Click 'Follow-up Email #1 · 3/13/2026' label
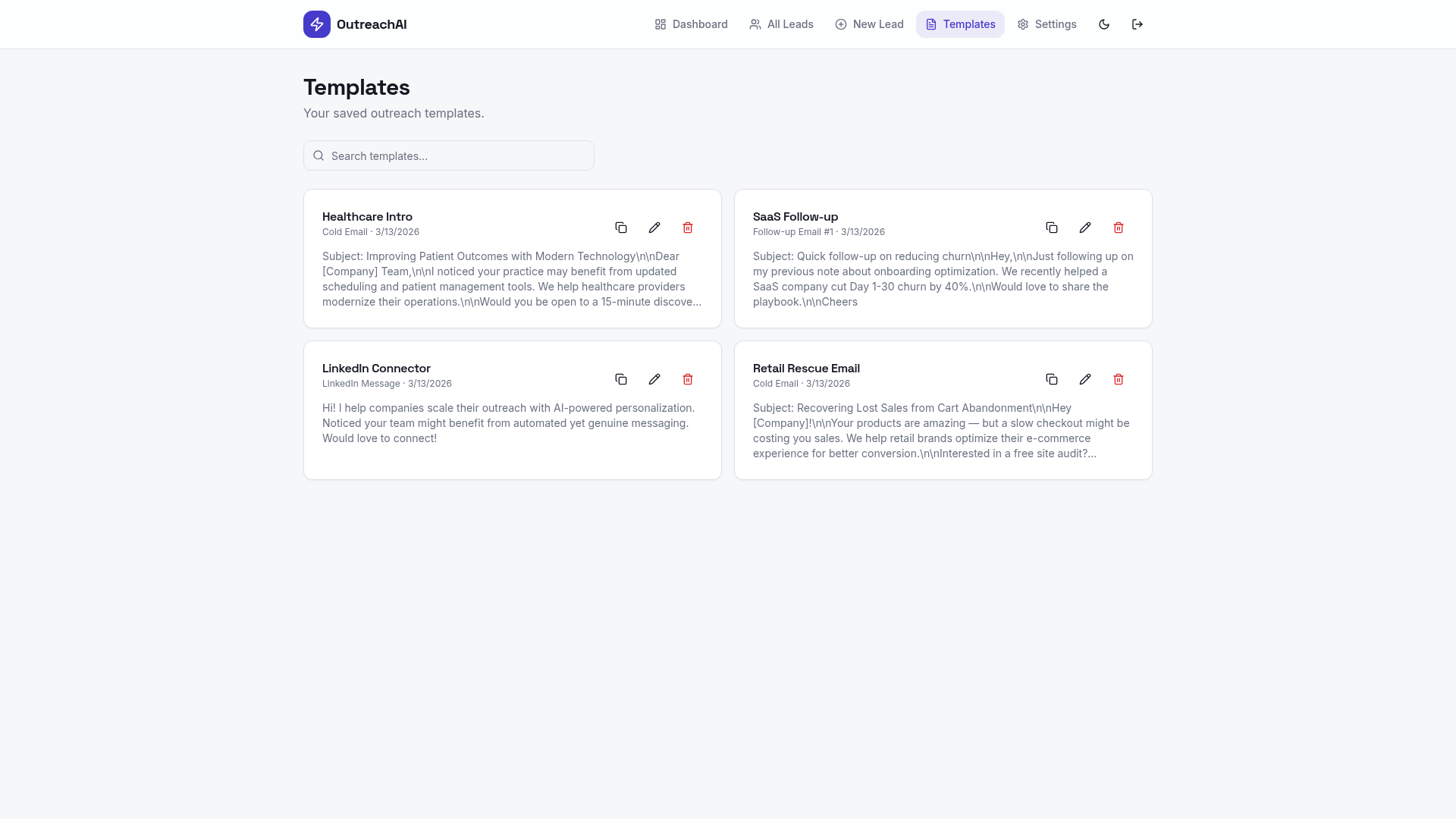1456x819 pixels. tap(819, 232)
